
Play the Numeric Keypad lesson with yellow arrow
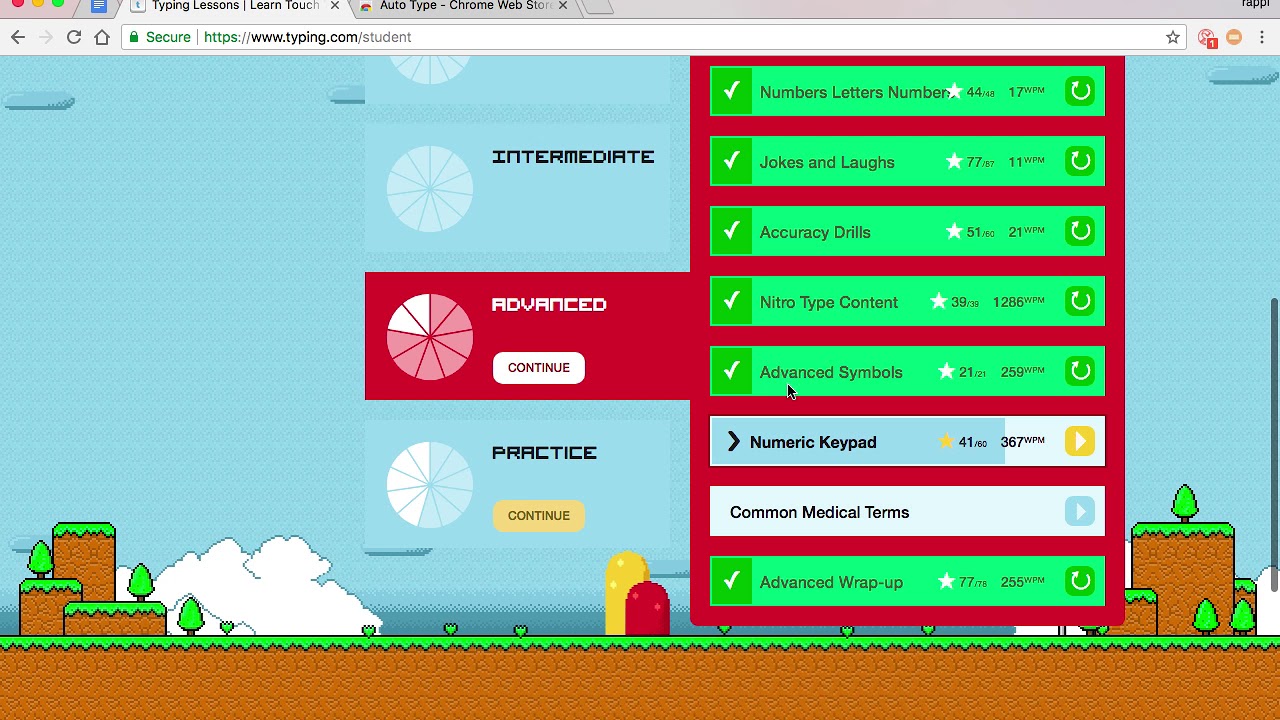click(1080, 441)
